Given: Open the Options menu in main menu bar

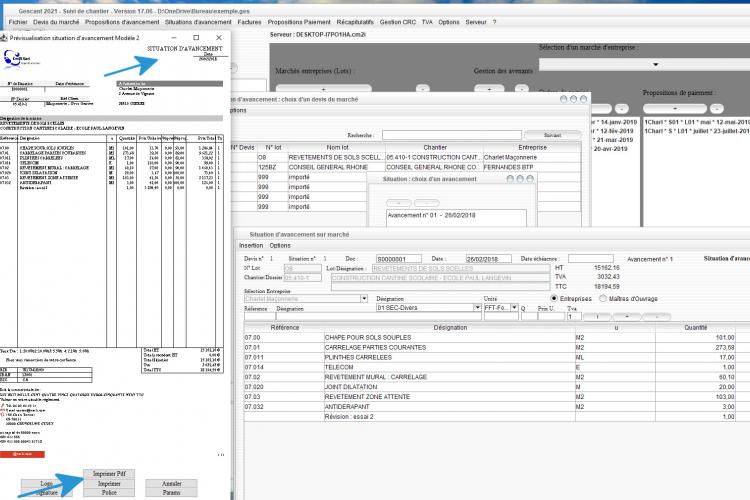Looking at the screenshot, I should (449, 22).
